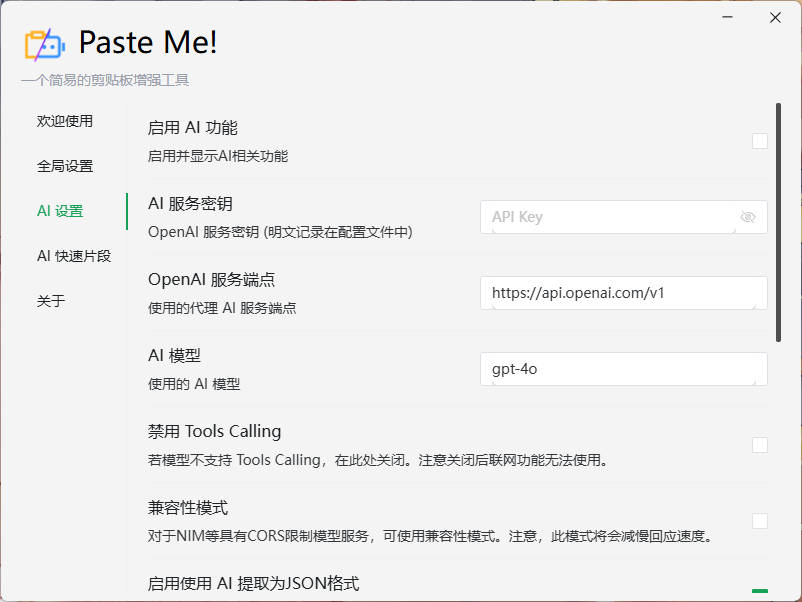802x602 pixels.
Task: Close the Paste Me! window
Action: (775, 17)
